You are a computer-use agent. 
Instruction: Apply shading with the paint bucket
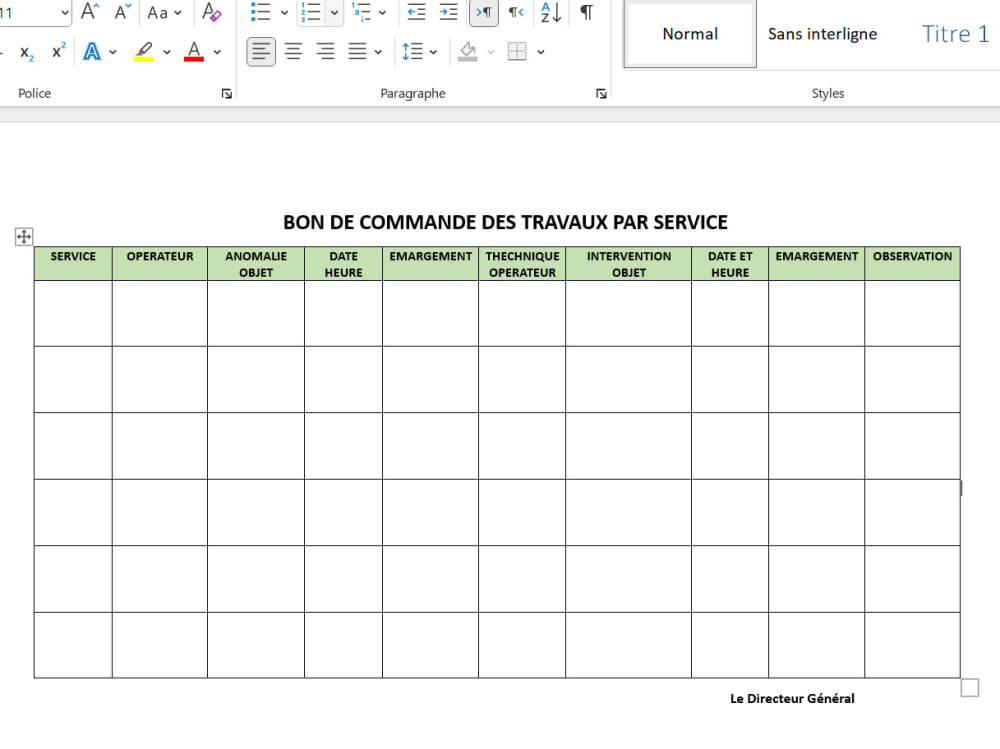click(467, 52)
